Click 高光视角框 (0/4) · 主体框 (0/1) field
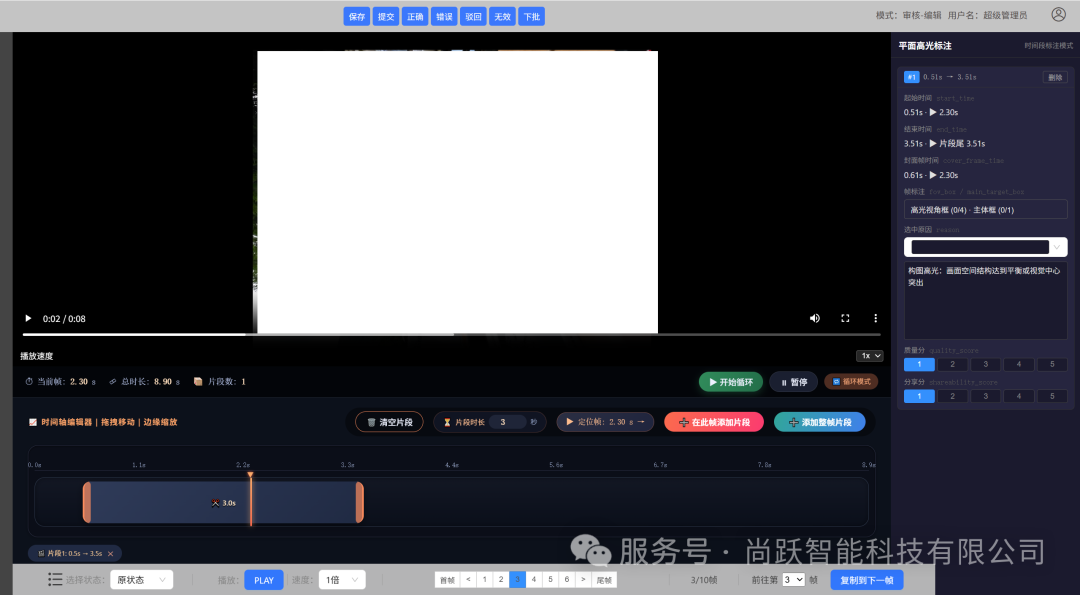The image size is (1080, 595). point(986,209)
